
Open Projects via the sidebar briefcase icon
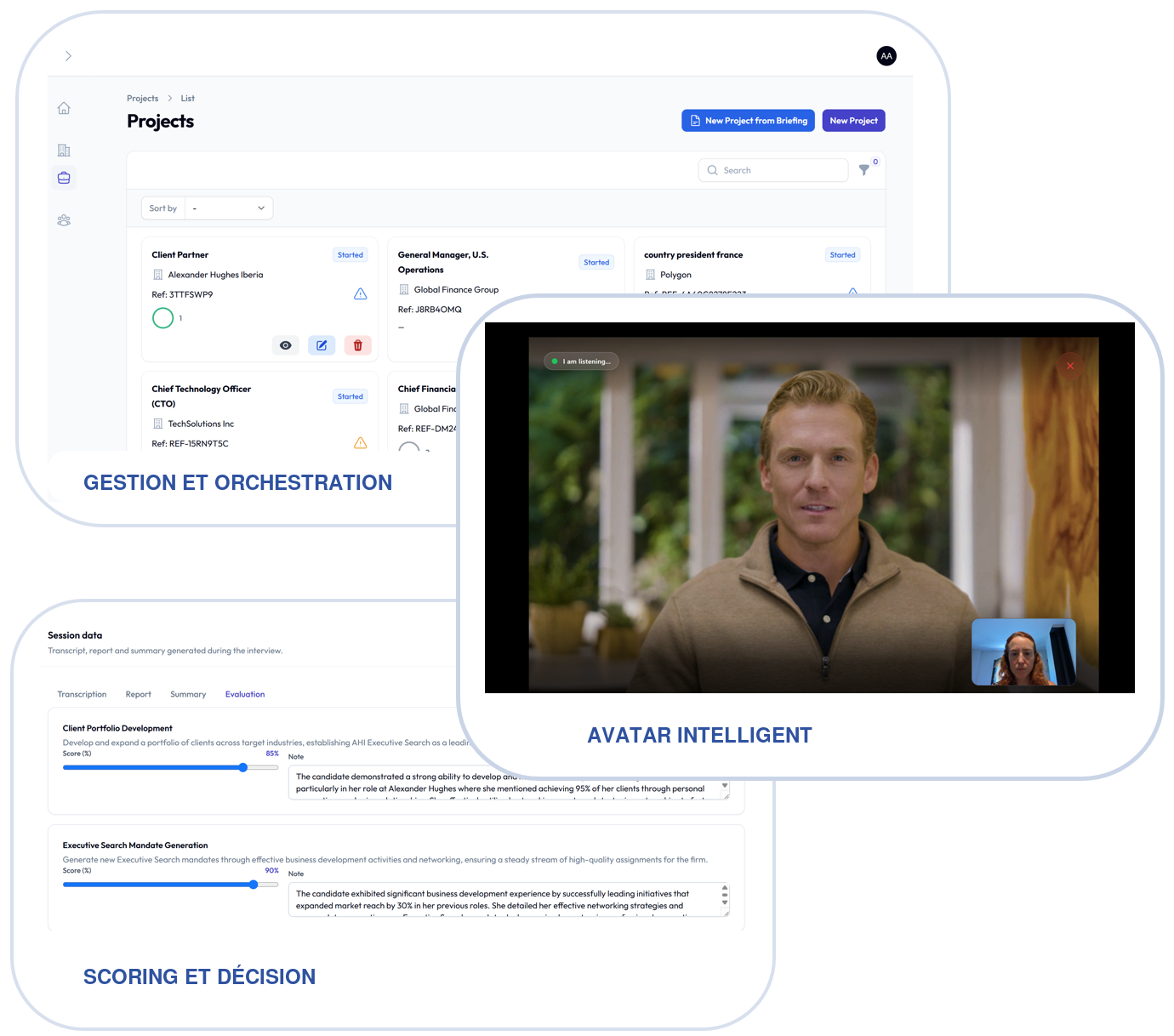point(64,178)
